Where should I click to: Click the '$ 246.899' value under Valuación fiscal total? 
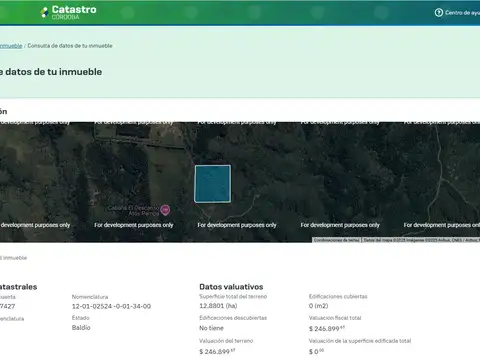coord(327,329)
